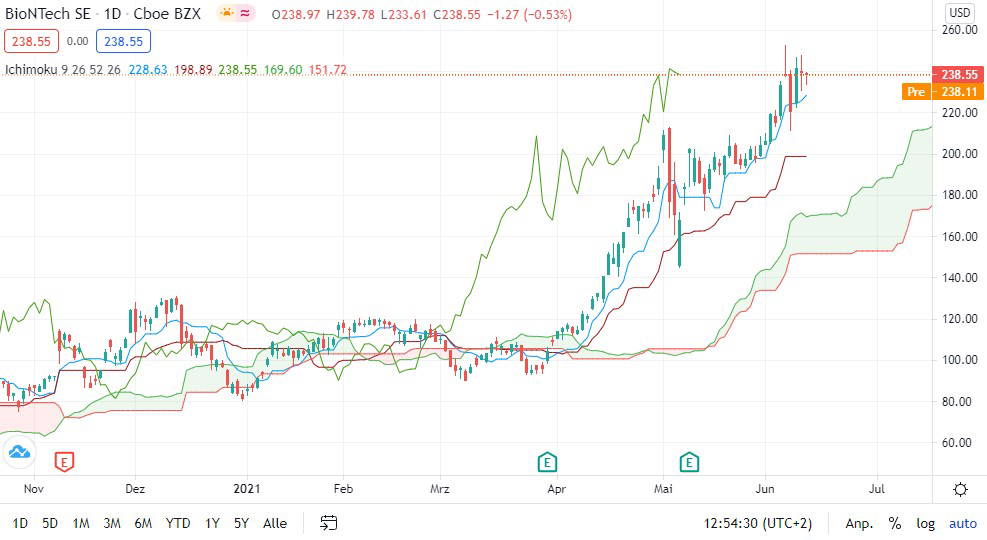Open the timezone clock 12:54:30 (UTC+2)
The image size is (987, 540).
coord(757,523)
